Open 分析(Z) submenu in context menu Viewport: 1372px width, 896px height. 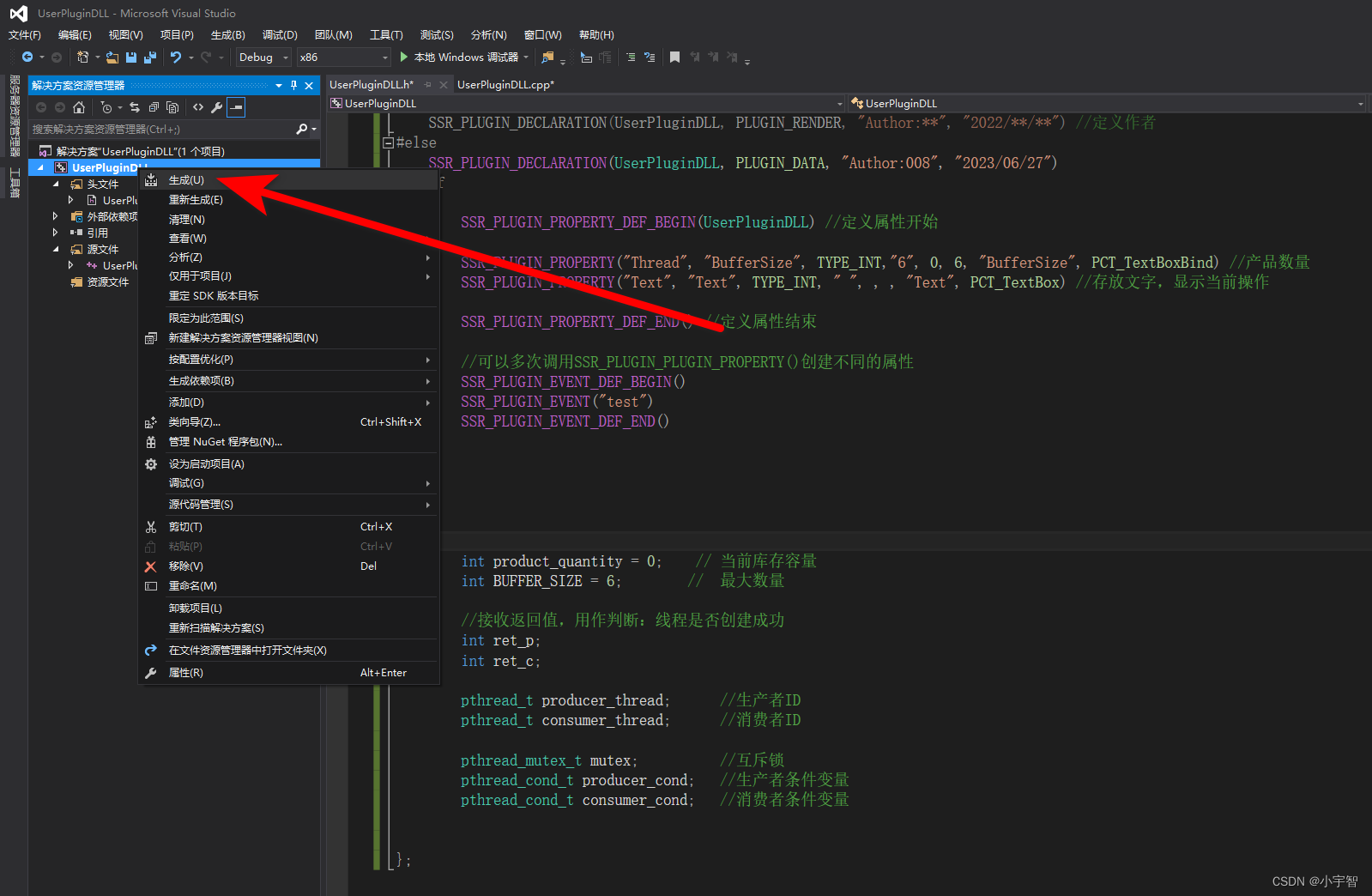[288, 257]
